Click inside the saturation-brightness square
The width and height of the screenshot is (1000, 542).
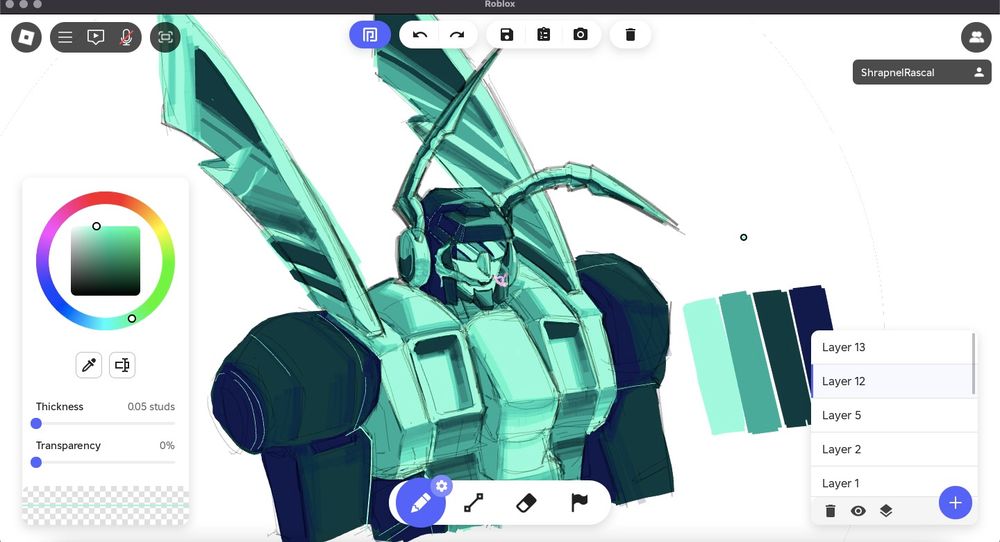(105, 261)
